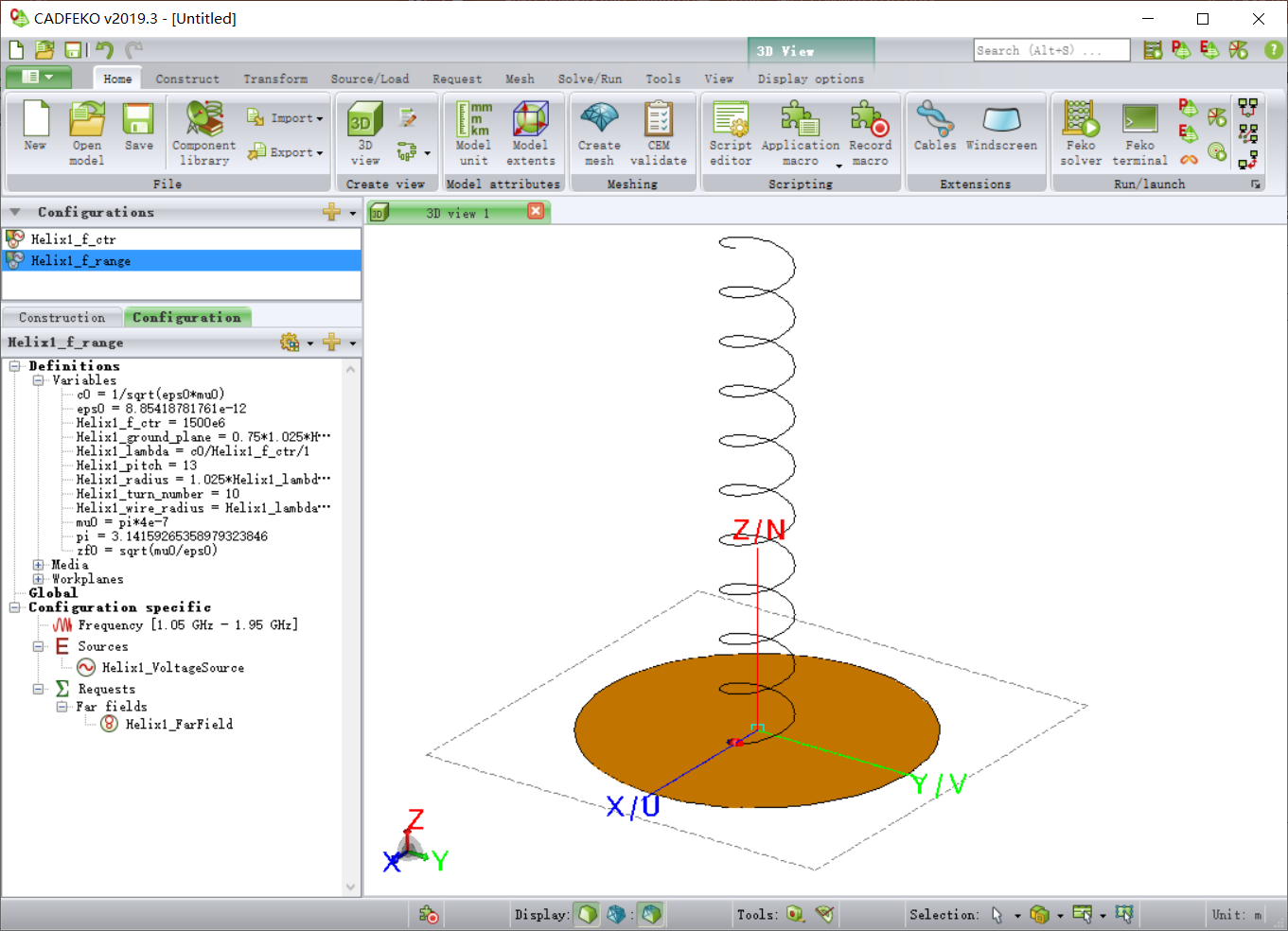Open the Cables extension

click(x=935, y=126)
